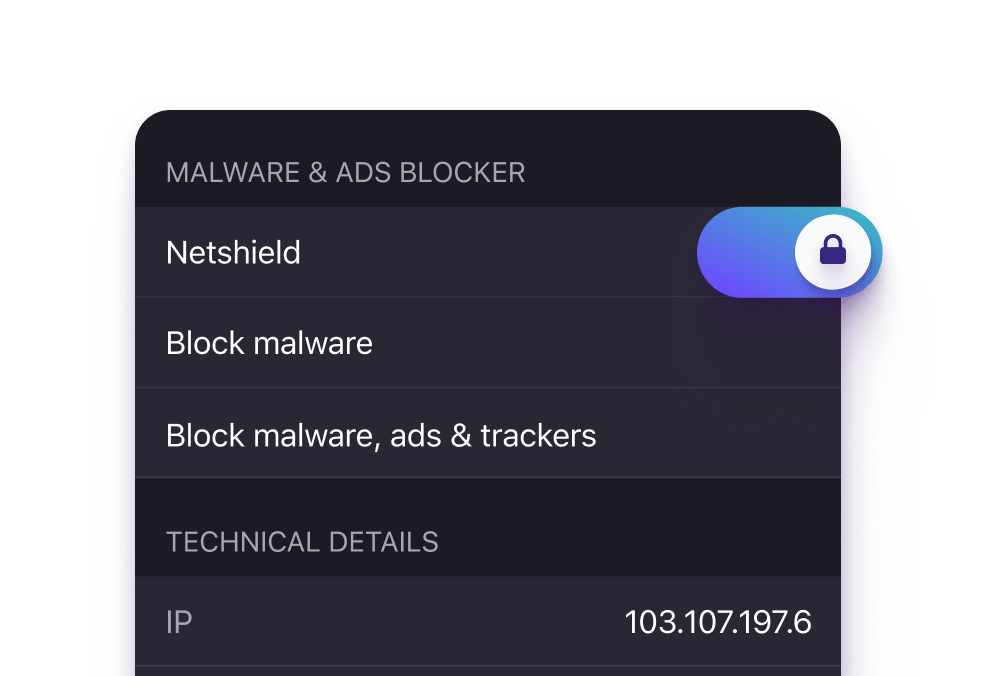Select the IP row label
Viewport: 989px width, 676px height.
click(179, 622)
